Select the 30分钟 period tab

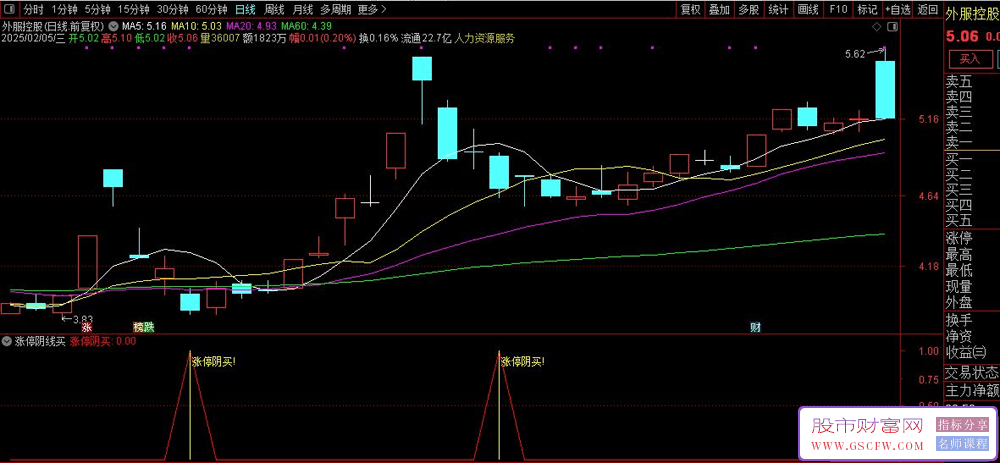173,10
